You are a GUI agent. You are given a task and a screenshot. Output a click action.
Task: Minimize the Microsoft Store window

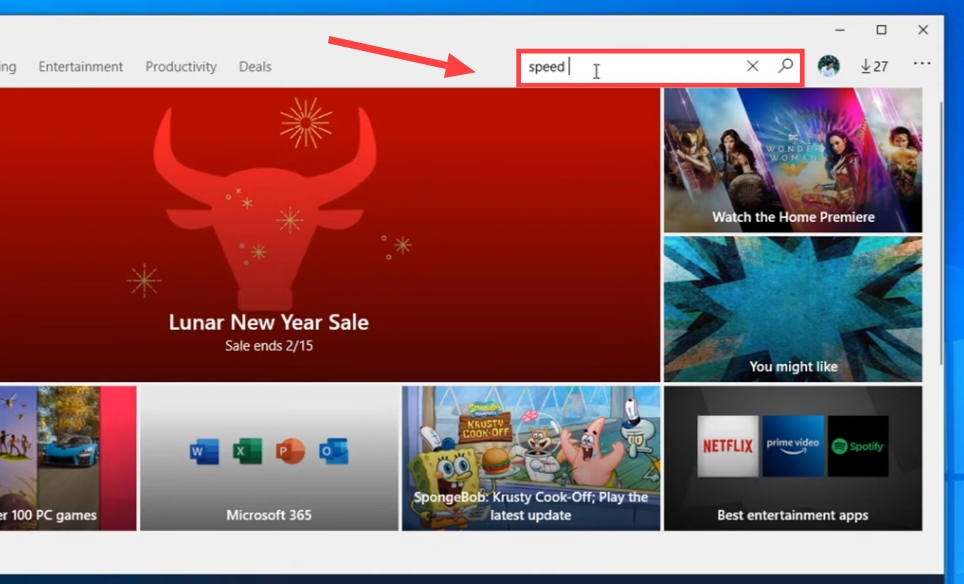(x=840, y=30)
